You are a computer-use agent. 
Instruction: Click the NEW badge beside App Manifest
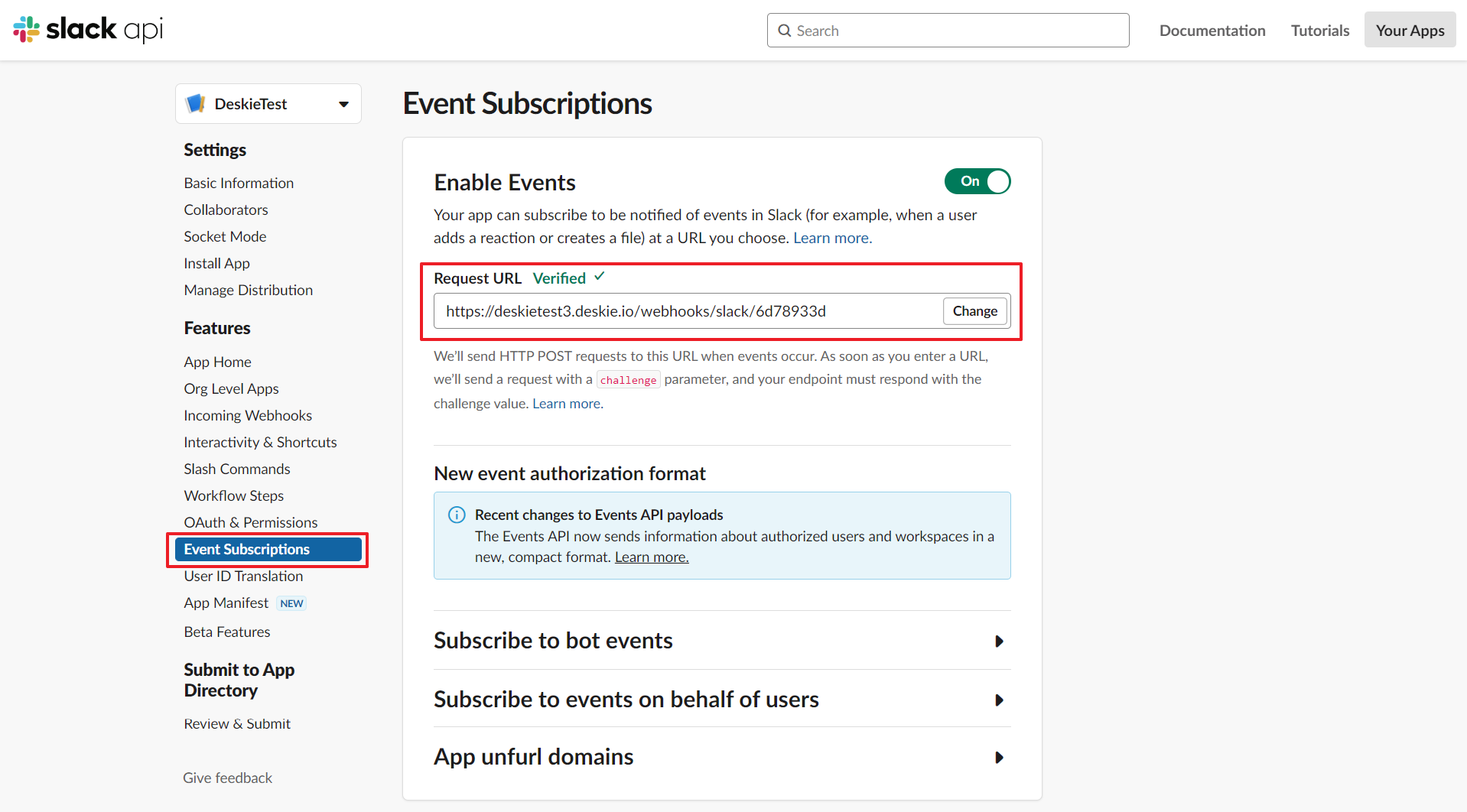(x=291, y=603)
